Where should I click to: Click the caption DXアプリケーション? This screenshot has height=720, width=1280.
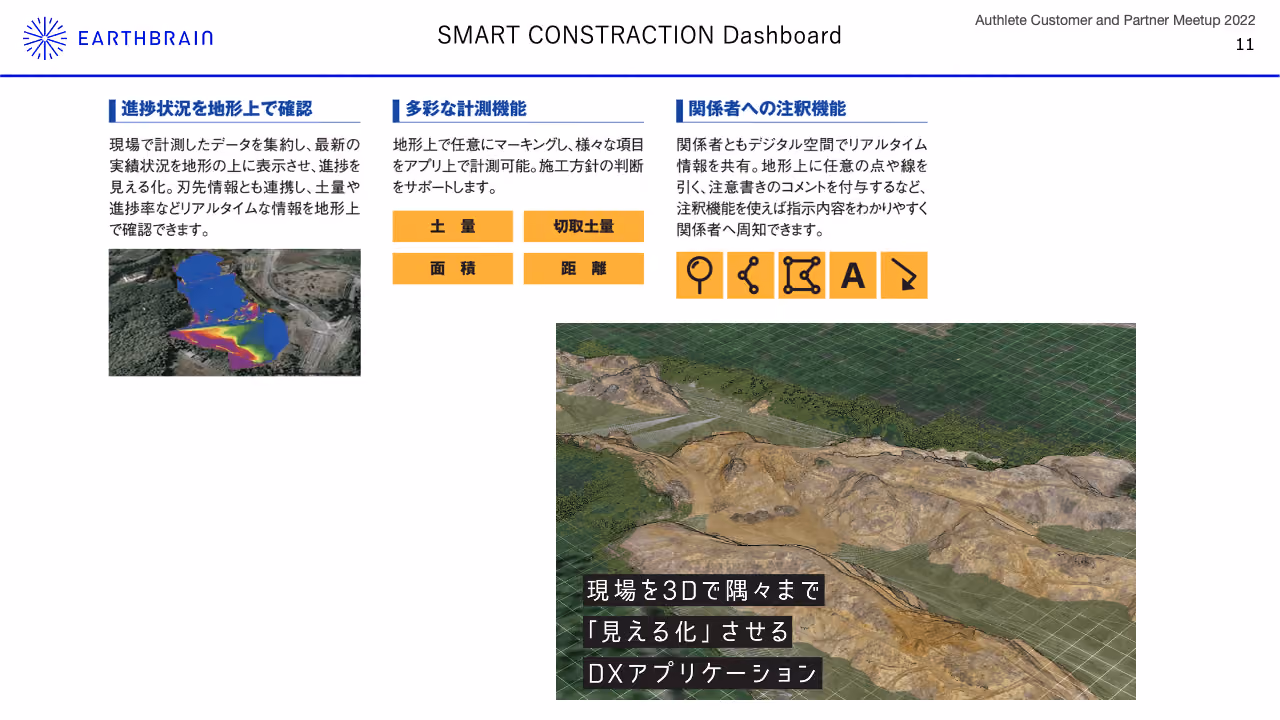pos(703,673)
